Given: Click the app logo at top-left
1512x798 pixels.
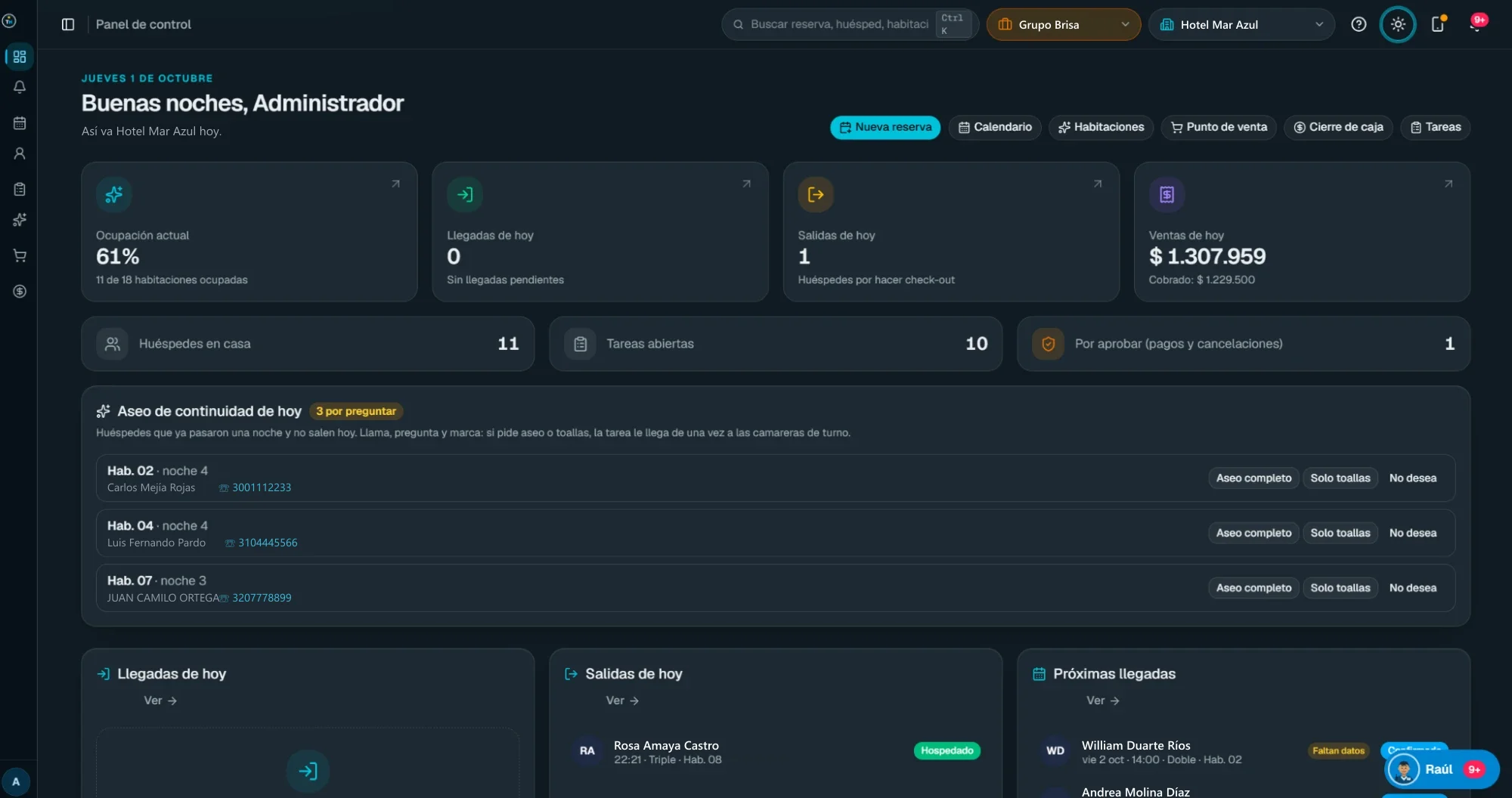Looking at the screenshot, I should coord(9,20).
